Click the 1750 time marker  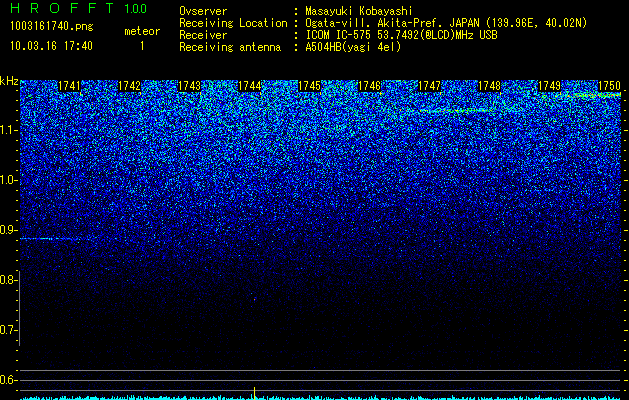coord(609,86)
